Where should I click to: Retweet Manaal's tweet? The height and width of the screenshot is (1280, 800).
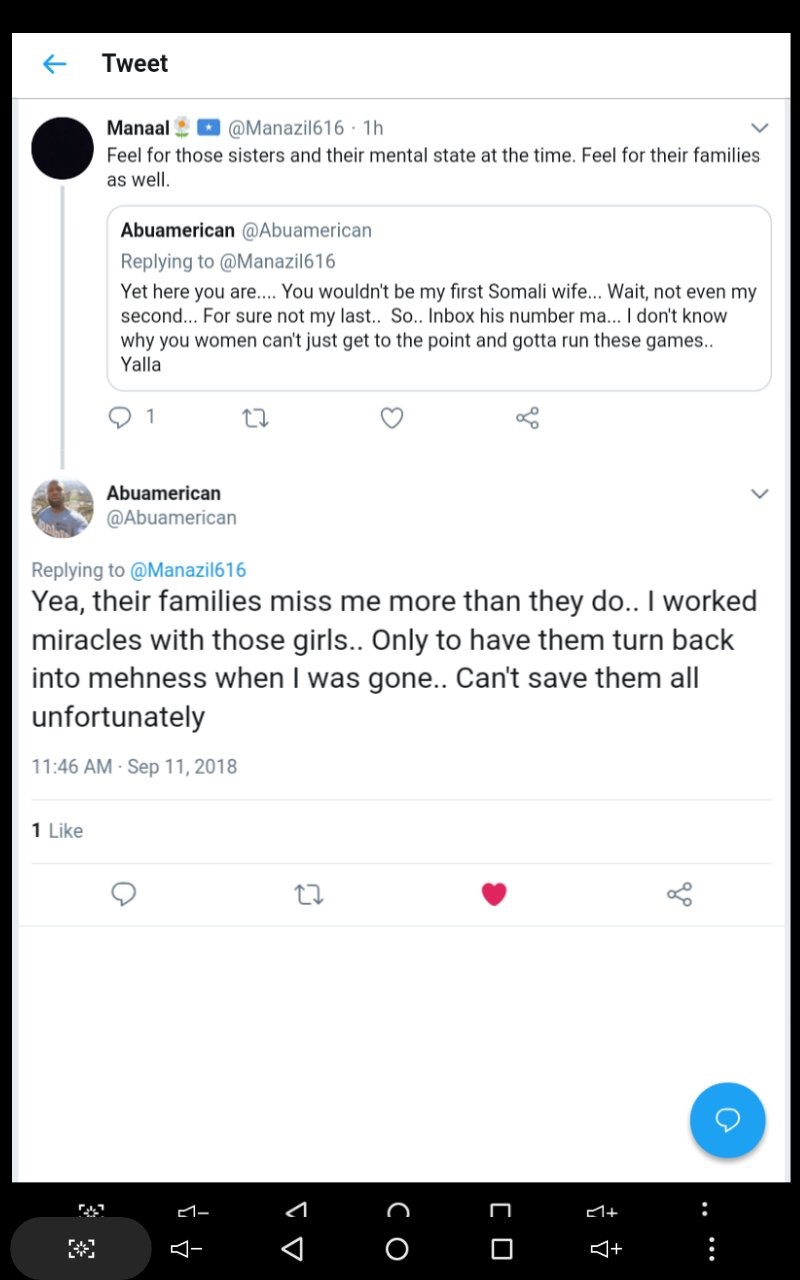tap(255, 418)
